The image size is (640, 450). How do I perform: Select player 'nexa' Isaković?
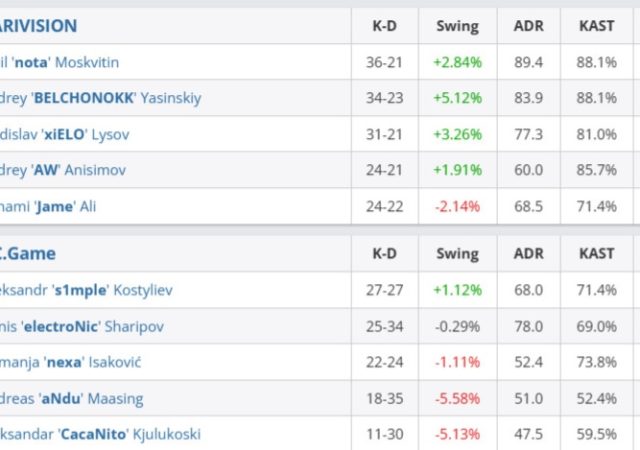click(x=70, y=362)
